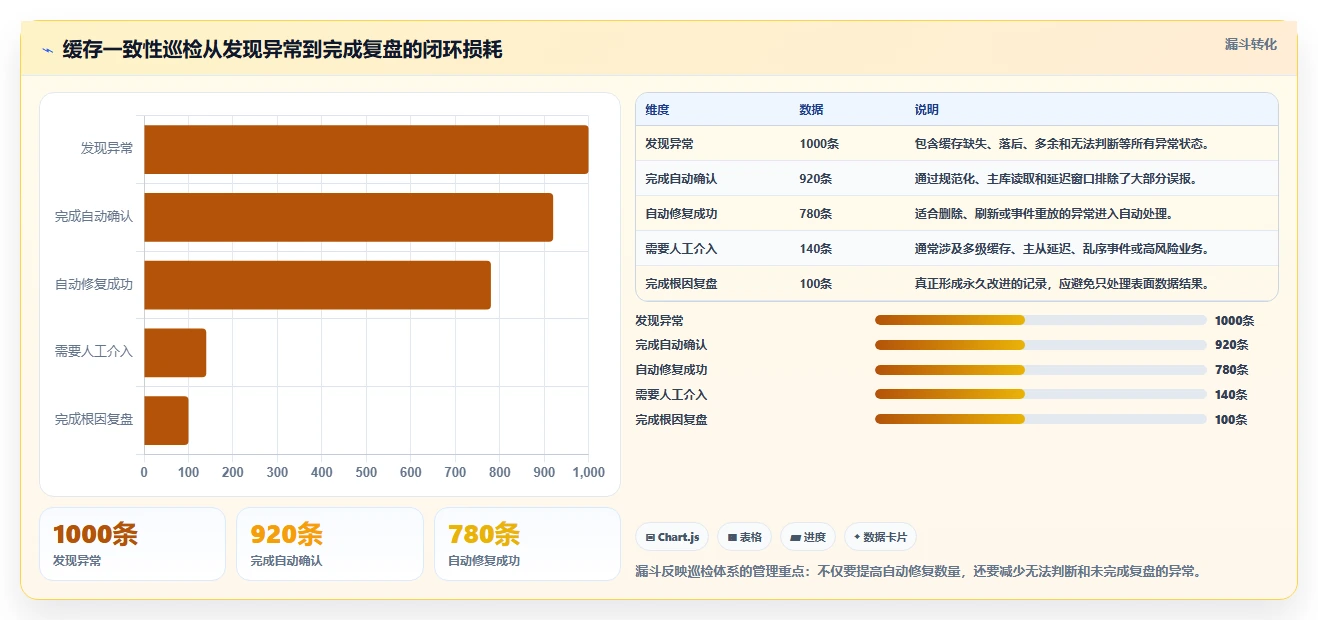Click the 完成自动确认 y-axis label in chart

pyautogui.click(x=94, y=217)
